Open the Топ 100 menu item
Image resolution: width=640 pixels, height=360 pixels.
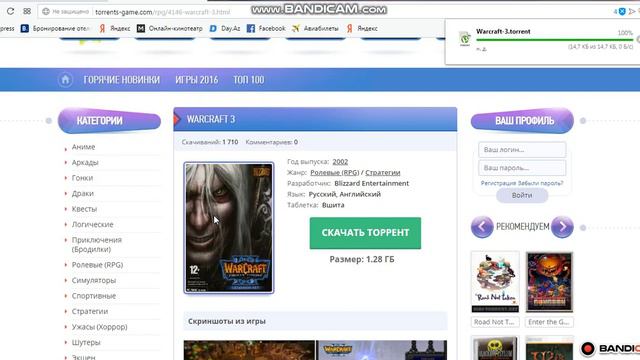[x=249, y=80]
